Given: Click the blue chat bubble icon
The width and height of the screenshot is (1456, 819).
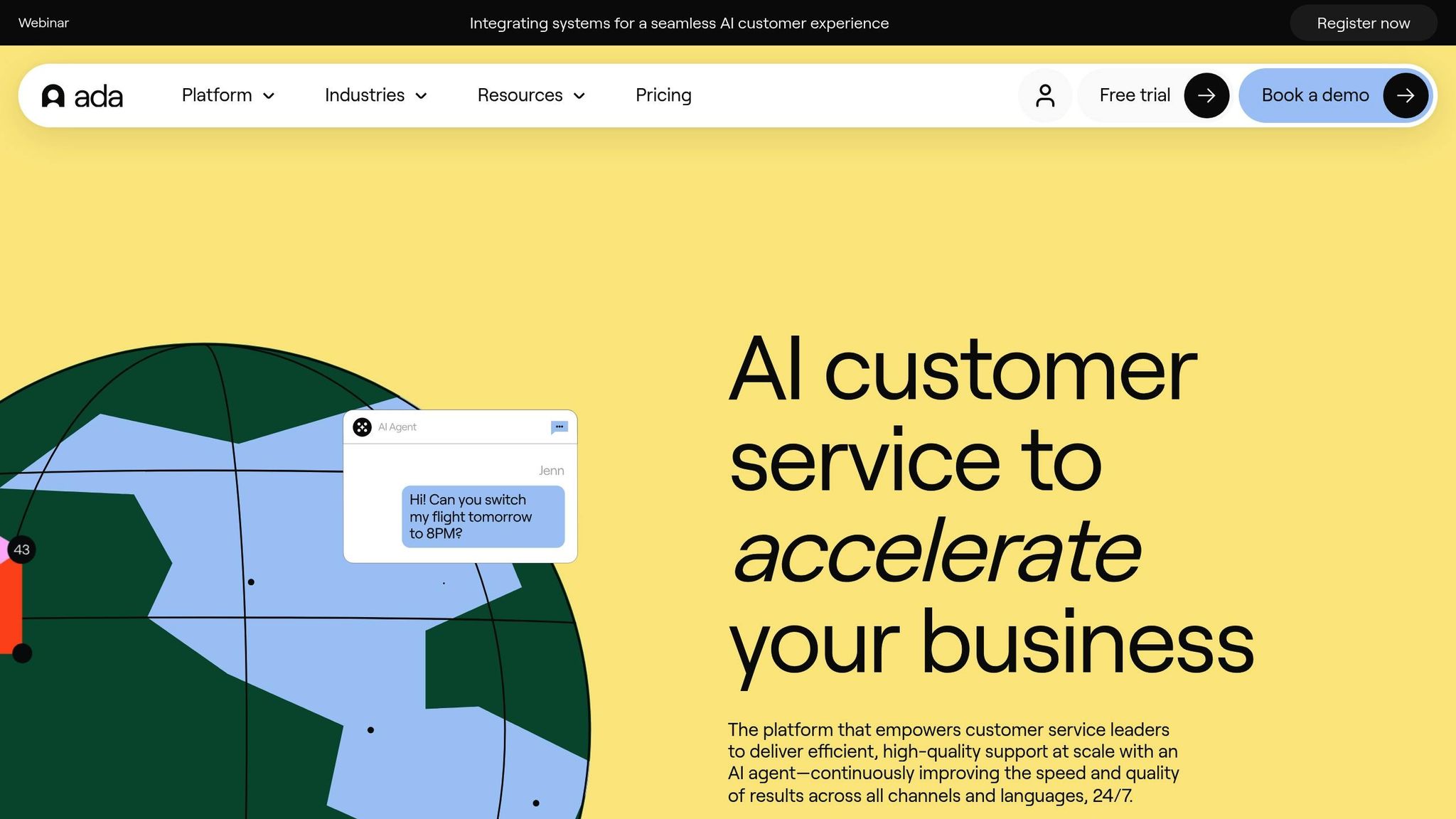Looking at the screenshot, I should coord(560,427).
